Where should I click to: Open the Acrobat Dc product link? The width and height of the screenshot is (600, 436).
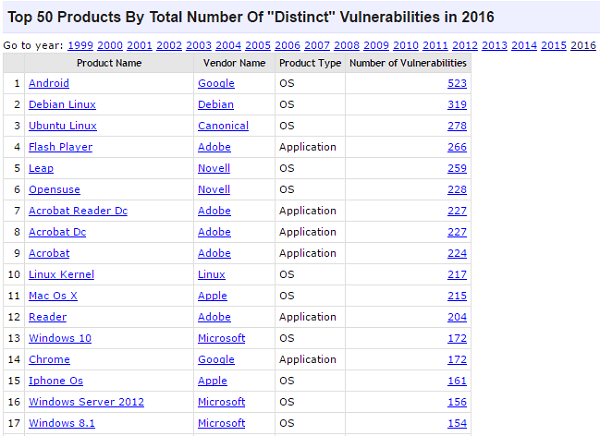click(x=57, y=232)
